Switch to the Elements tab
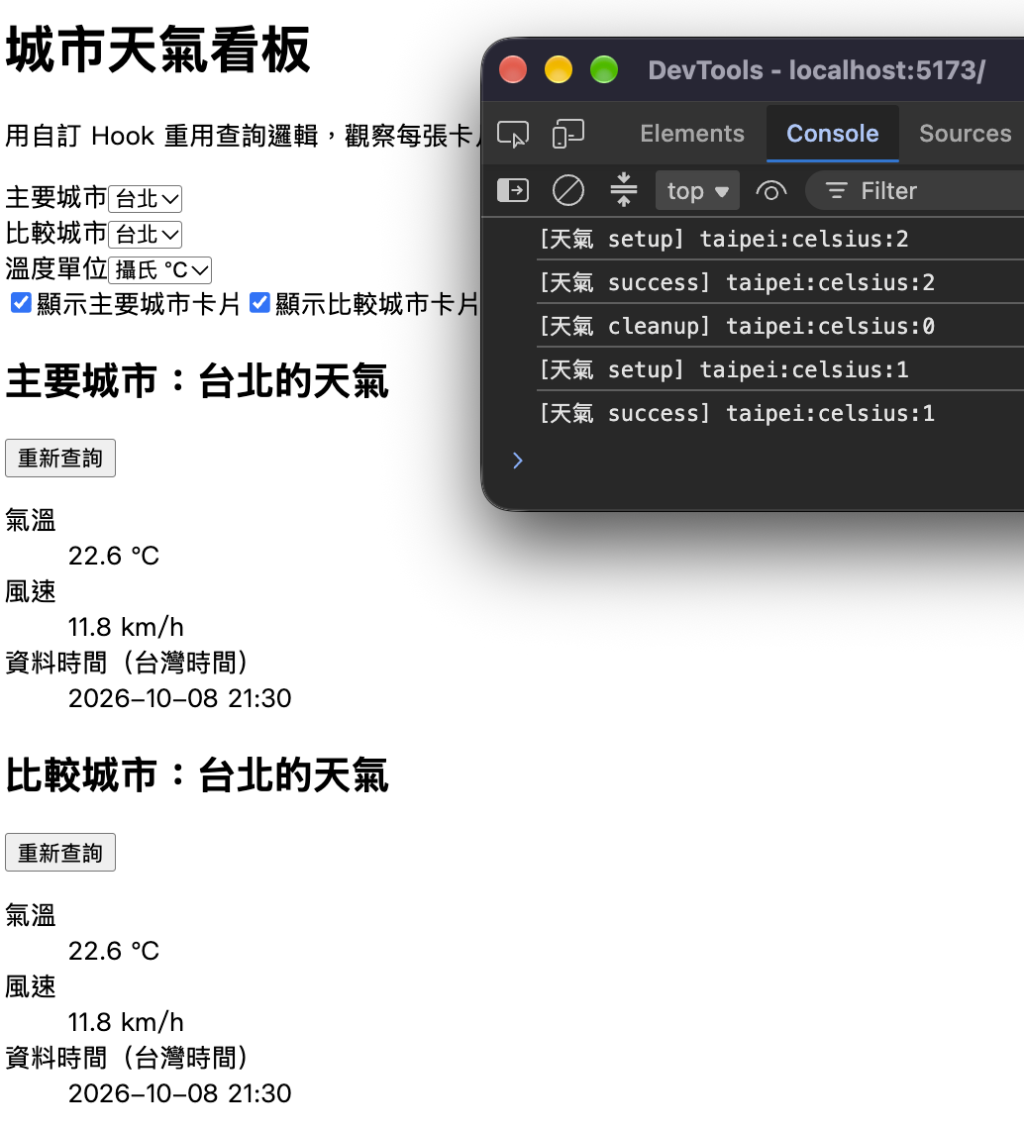Screen dimensions: 1024x1133 [692, 134]
